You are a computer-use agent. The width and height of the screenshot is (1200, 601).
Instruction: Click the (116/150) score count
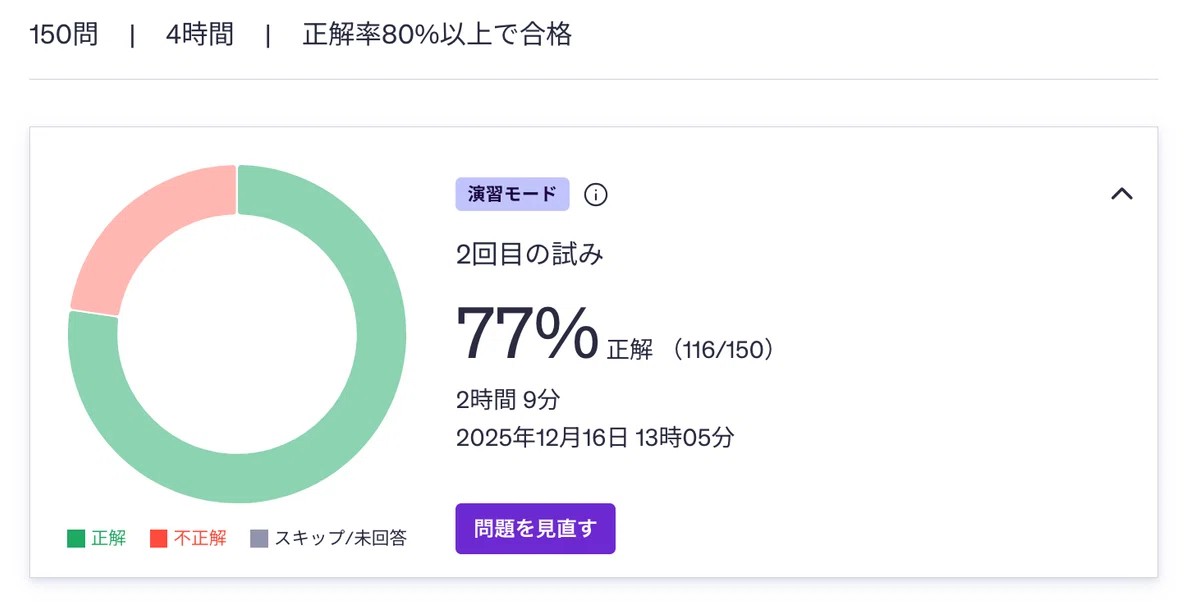tap(723, 350)
